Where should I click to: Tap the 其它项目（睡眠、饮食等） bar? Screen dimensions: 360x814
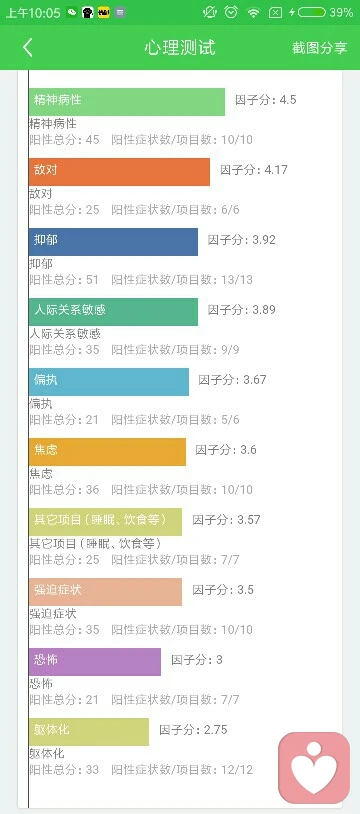tap(105, 522)
